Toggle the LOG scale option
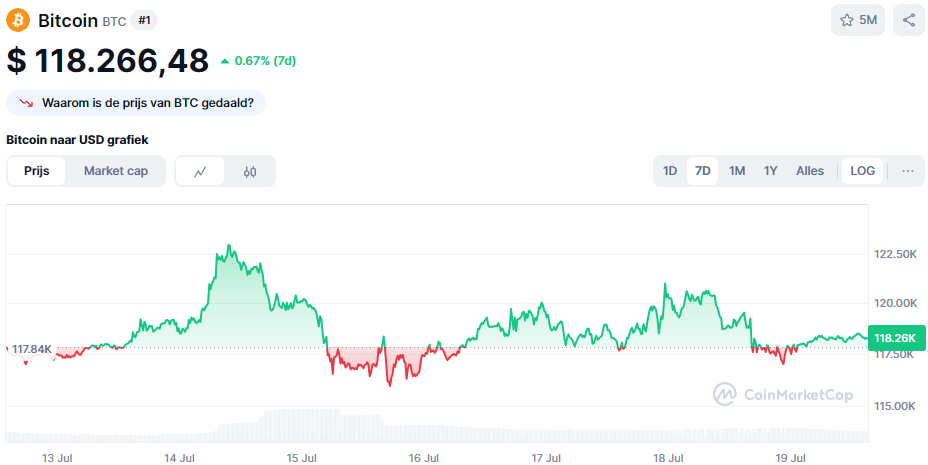928x465 pixels. click(x=862, y=171)
